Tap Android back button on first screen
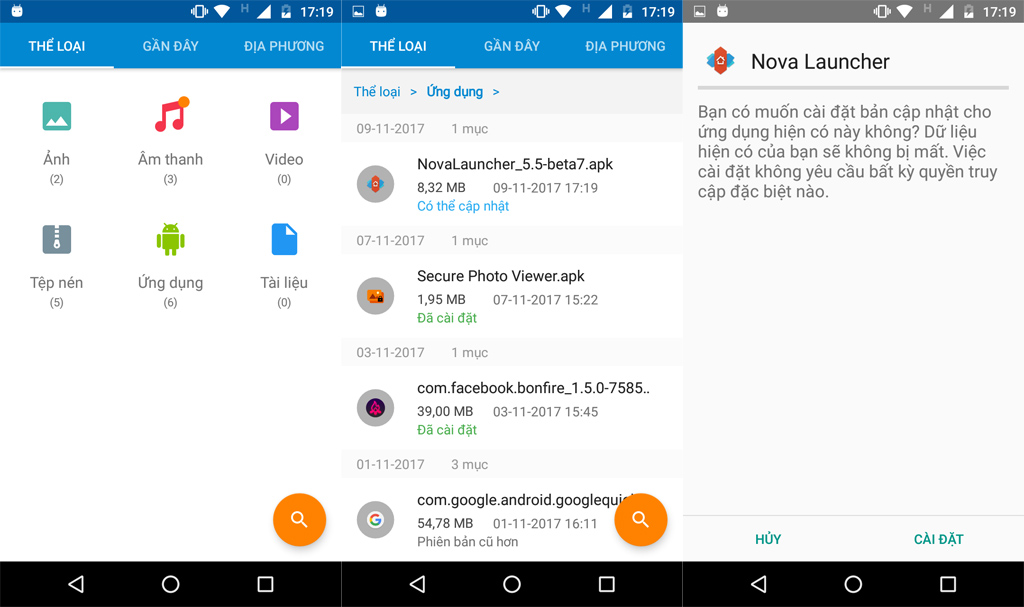Screen dimensions: 1024x607 [76, 583]
